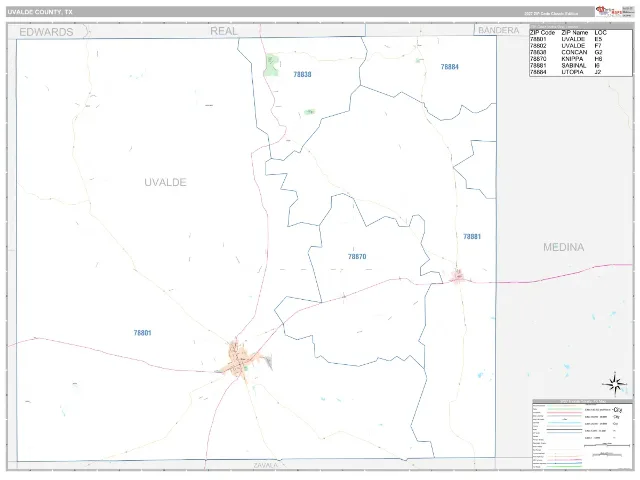The height and width of the screenshot is (480, 640).
Task: Click the blue 78801 ZIP label on the map
Action: pos(142,333)
